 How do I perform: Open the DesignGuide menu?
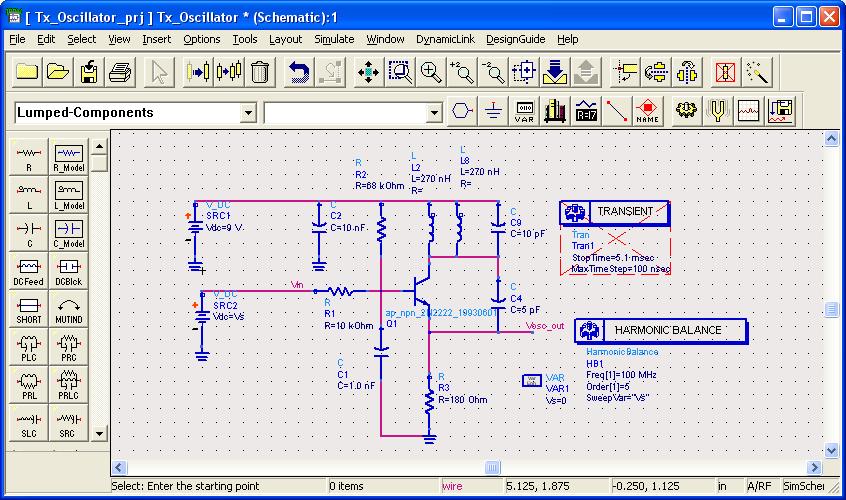coord(516,39)
